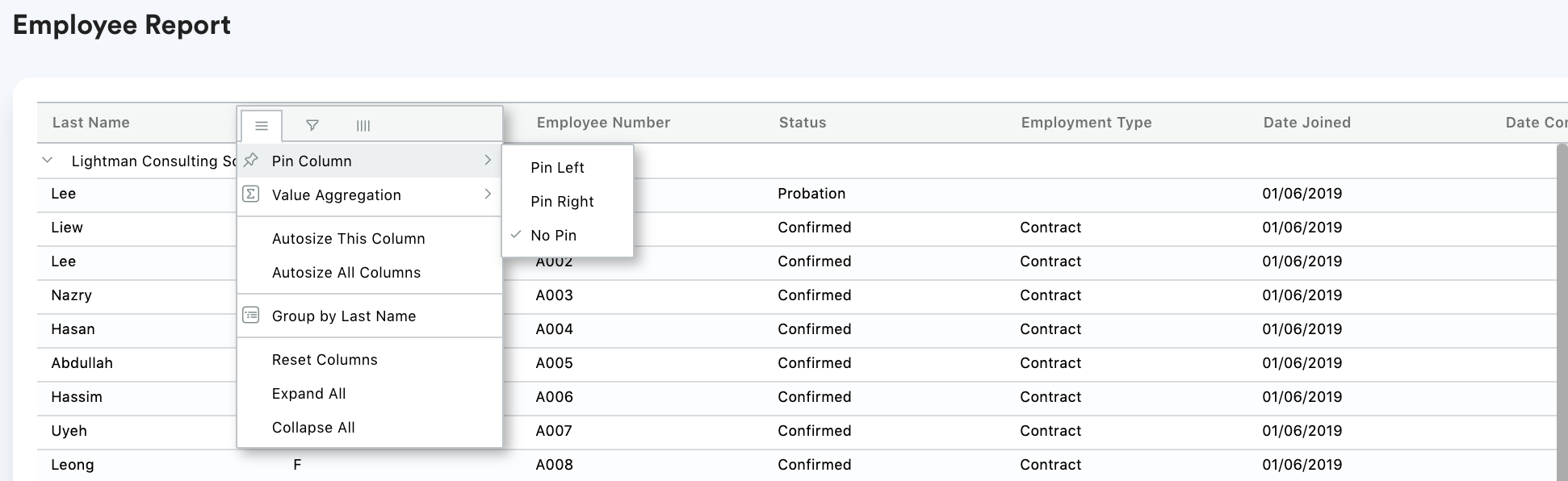The image size is (1568, 481).
Task: Click the Status column header
Action: pos(803,123)
